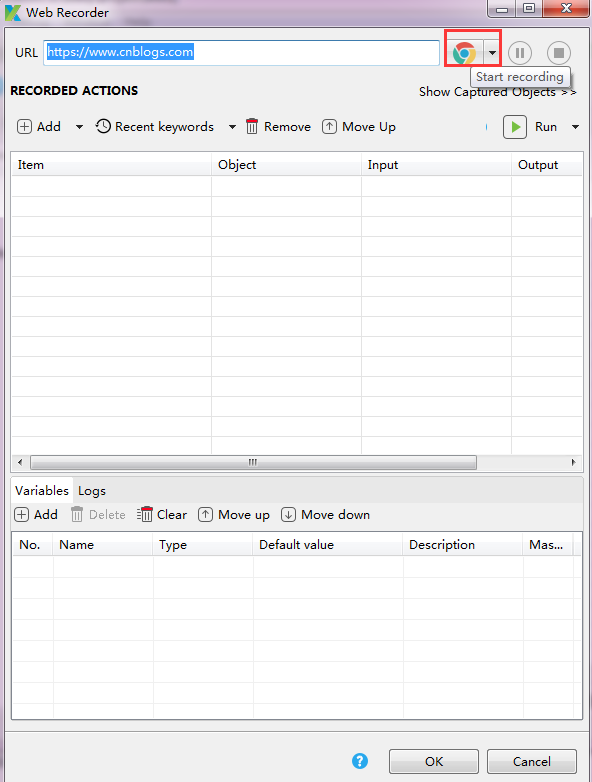Expand the Add actions dropdown arrow
Image resolution: width=592 pixels, height=782 pixels.
[x=79, y=127]
